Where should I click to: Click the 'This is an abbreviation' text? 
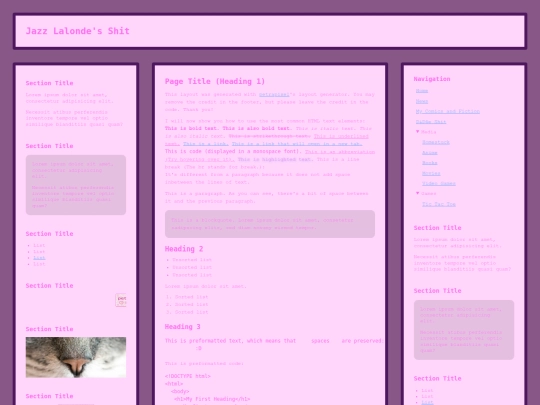coord(340,152)
